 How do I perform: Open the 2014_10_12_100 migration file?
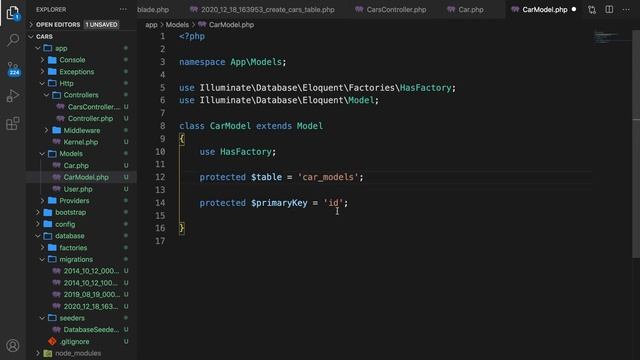pos(90,283)
